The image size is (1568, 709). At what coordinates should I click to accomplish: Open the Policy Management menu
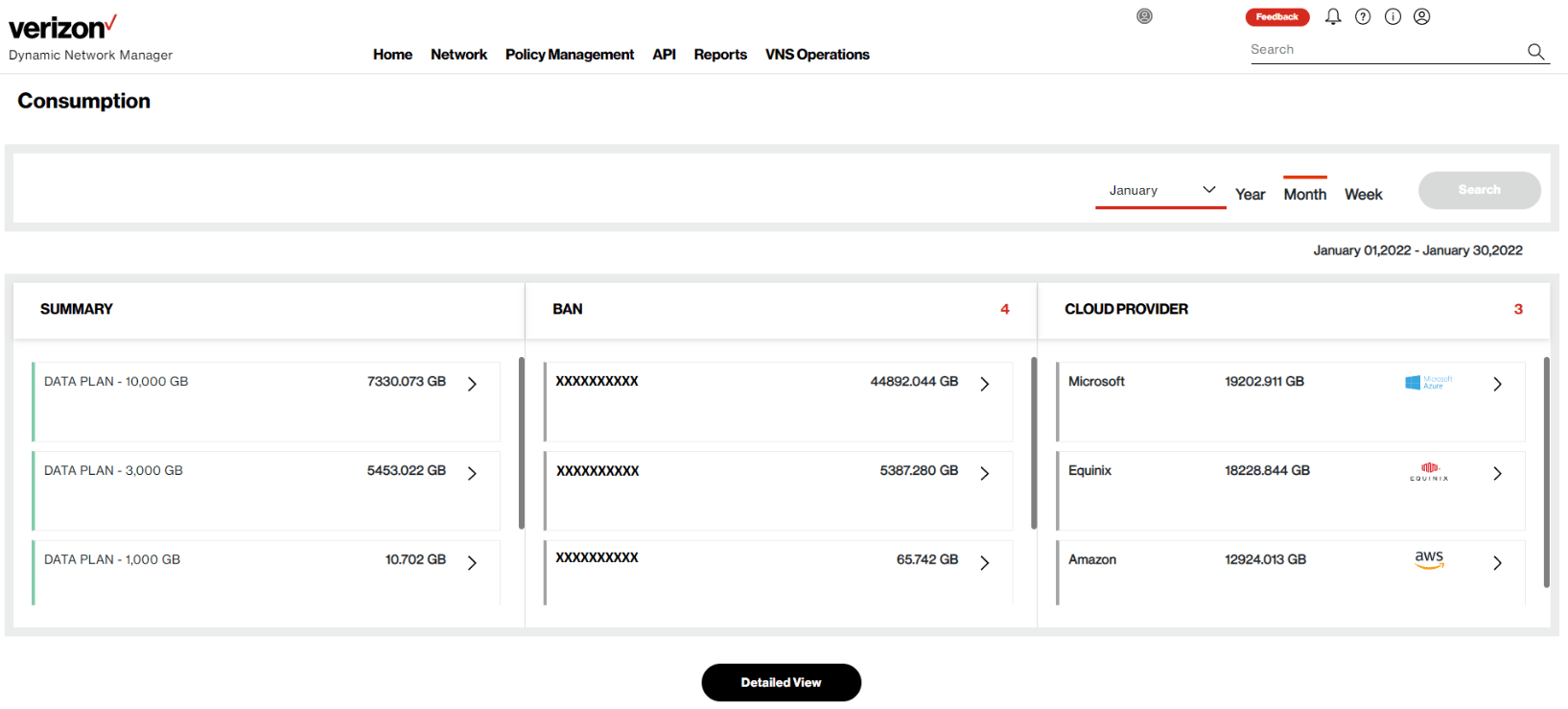point(570,55)
